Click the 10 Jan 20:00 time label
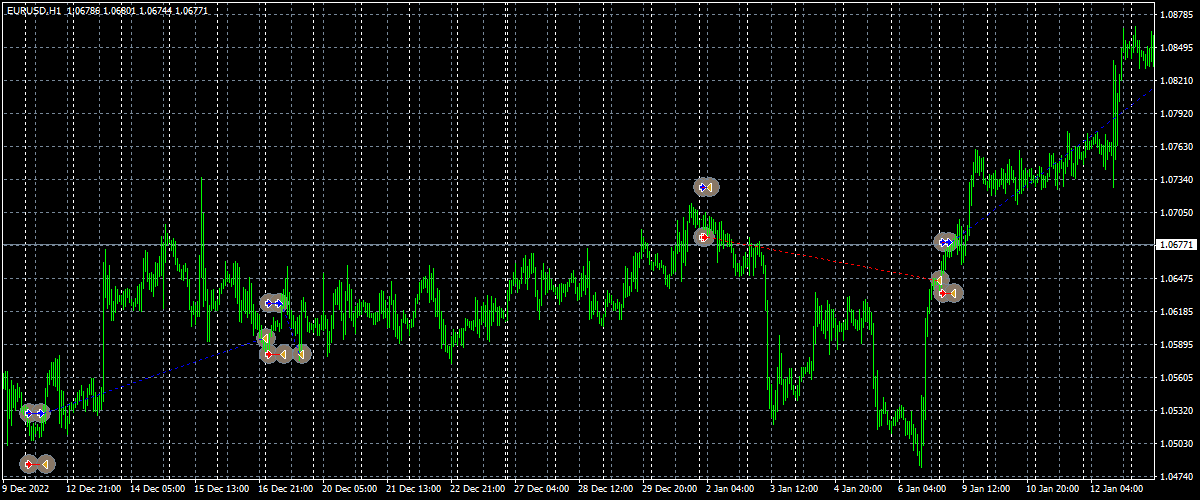Viewport: 1200px width, 500px height. [x=1054, y=490]
